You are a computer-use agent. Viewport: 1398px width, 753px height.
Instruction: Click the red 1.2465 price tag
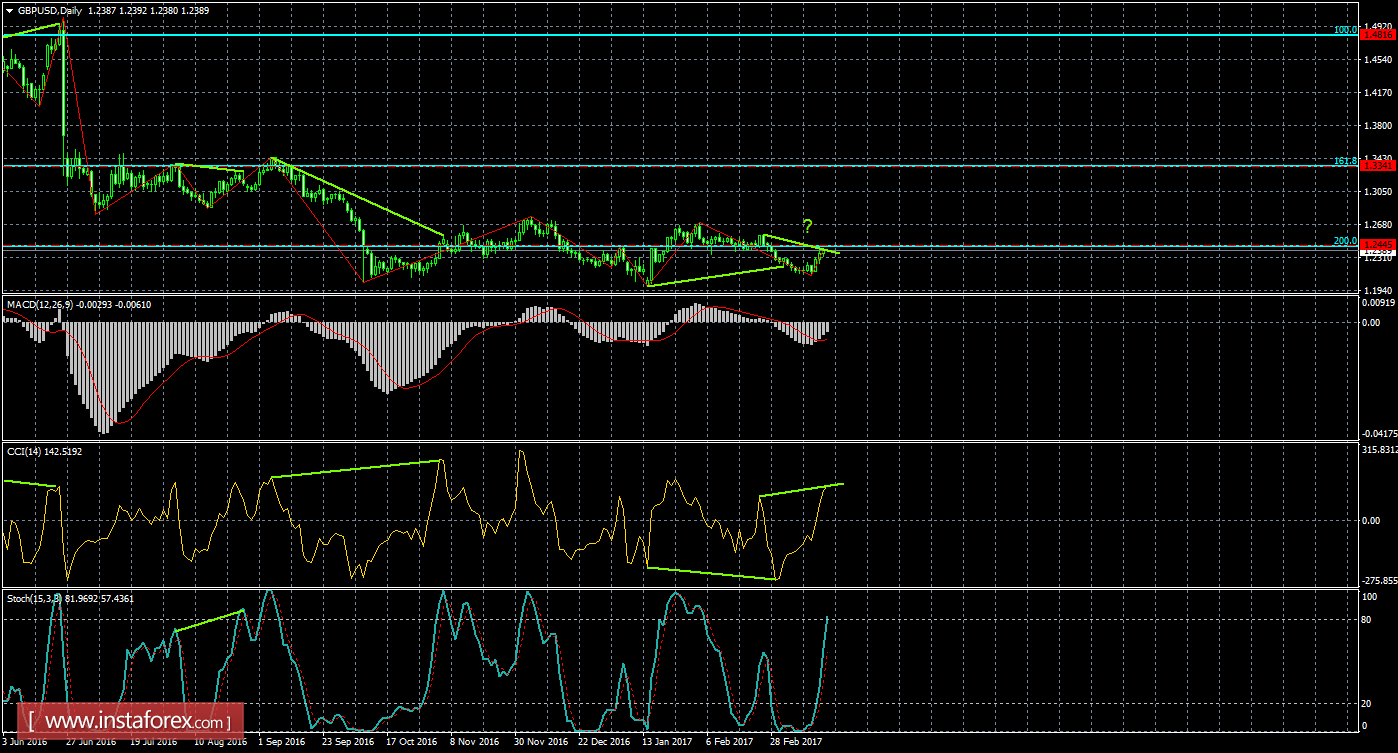(1378, 243)
